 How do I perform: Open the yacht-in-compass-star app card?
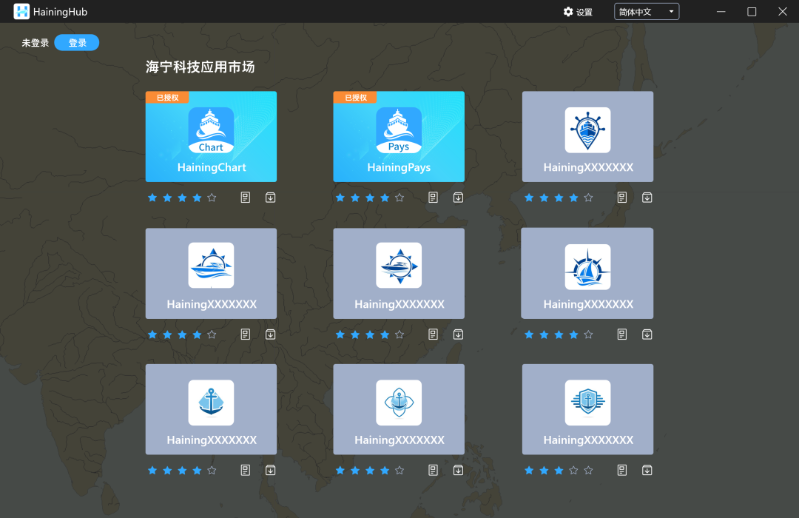pos(398,274)
